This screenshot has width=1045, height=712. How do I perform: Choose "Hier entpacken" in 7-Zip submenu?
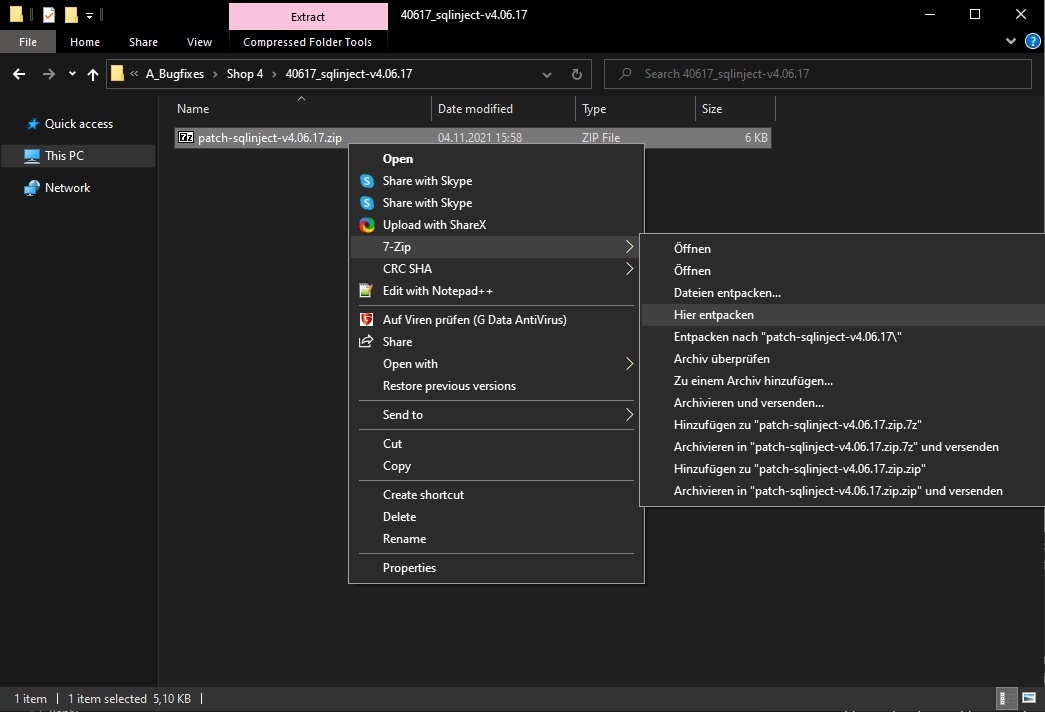coord(713,315)
